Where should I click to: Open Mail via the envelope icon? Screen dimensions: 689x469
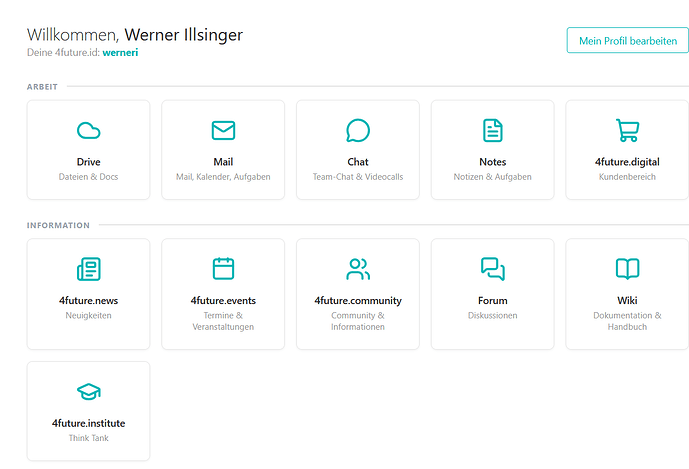point(223,131)
